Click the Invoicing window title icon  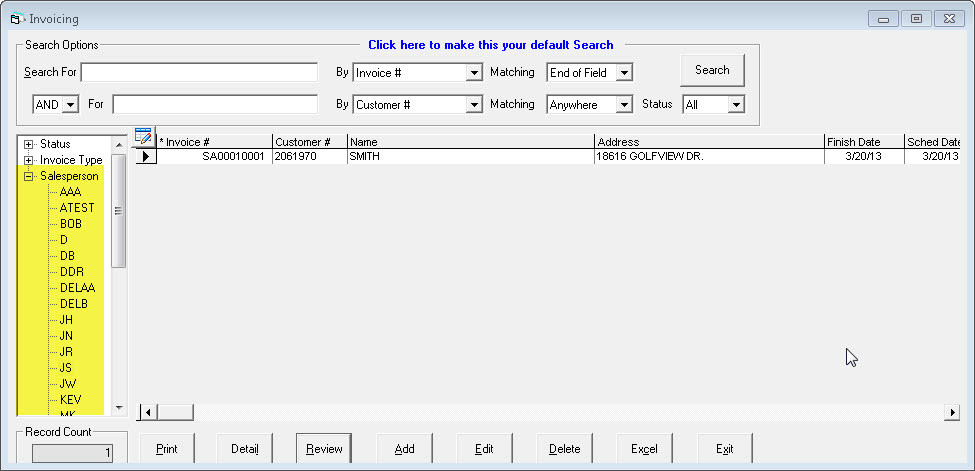click(16, 18)
